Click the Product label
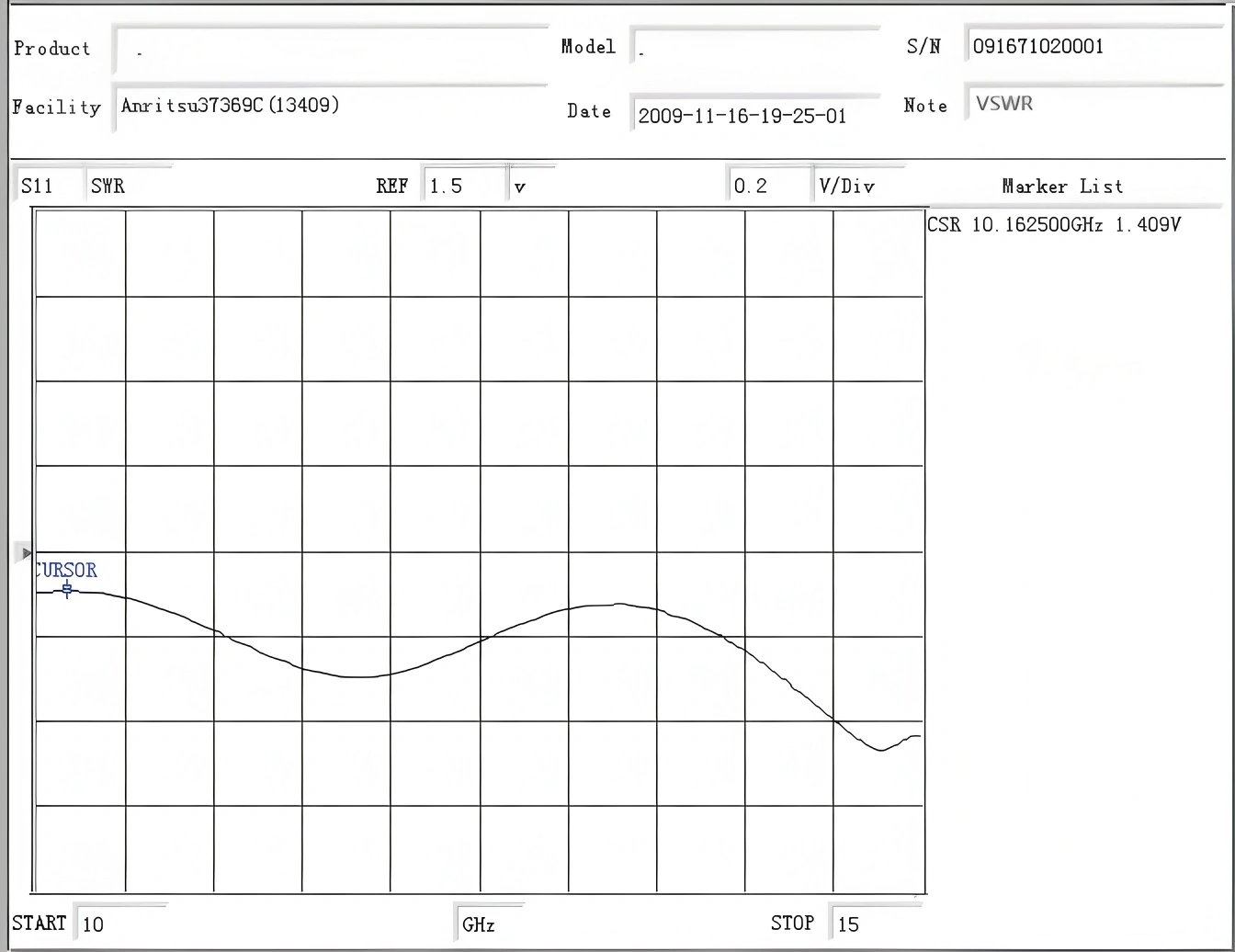1235x952 pixels. pyautogui.click(x=52, y=49)
